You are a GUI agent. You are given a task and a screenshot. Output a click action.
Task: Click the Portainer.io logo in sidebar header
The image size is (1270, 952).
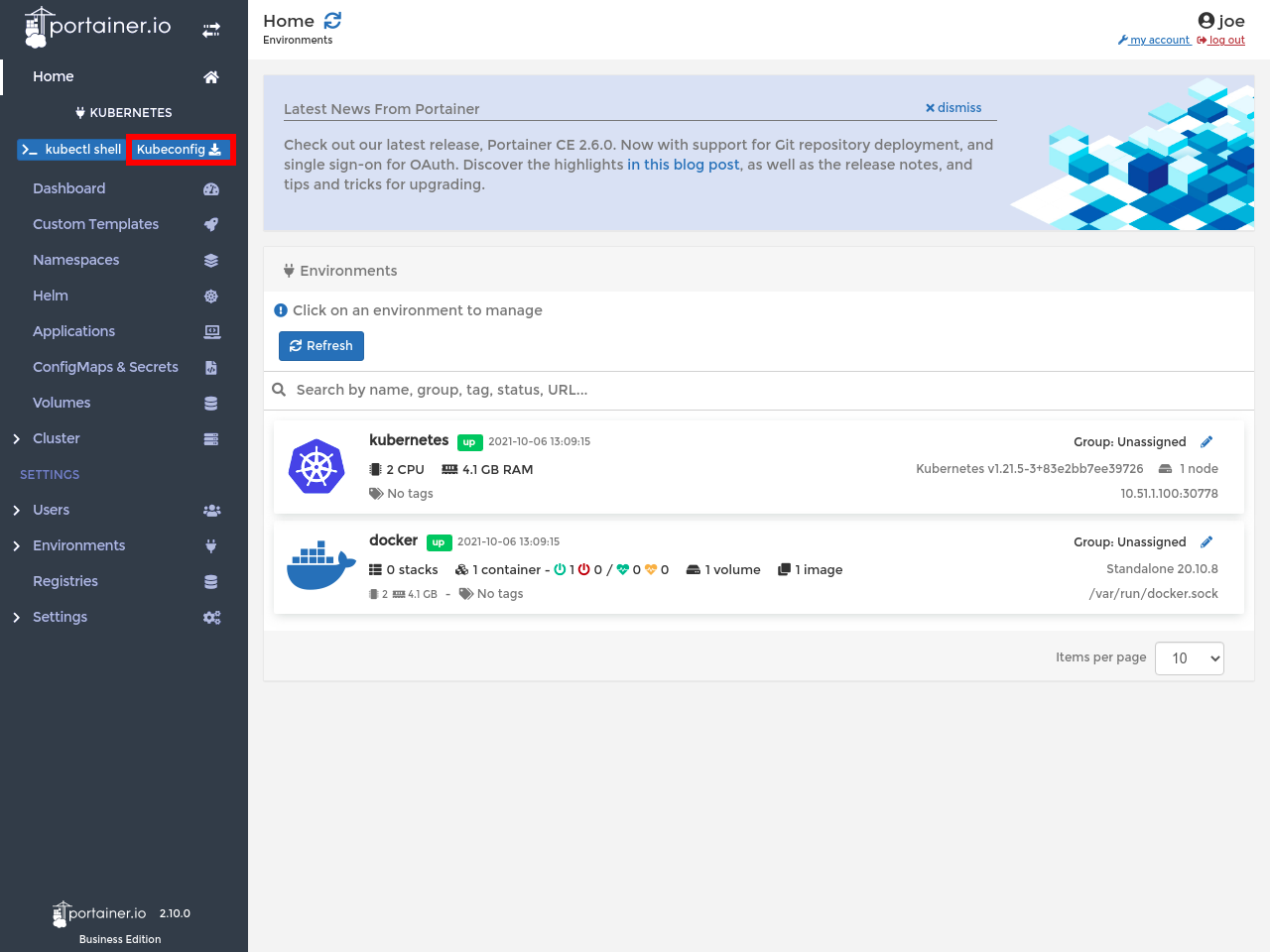(97, 28)
